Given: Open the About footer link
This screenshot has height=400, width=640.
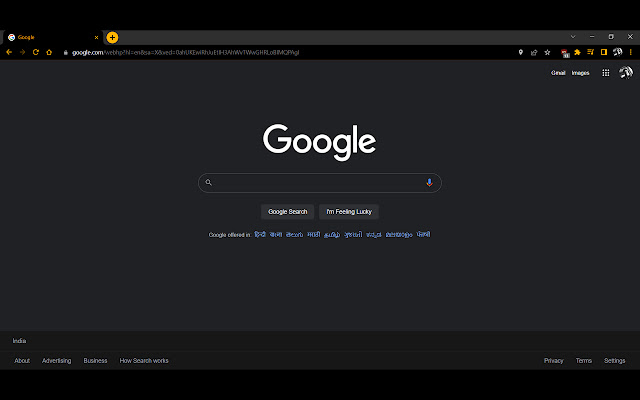Looking at the screenshot, I should [22, 361].
